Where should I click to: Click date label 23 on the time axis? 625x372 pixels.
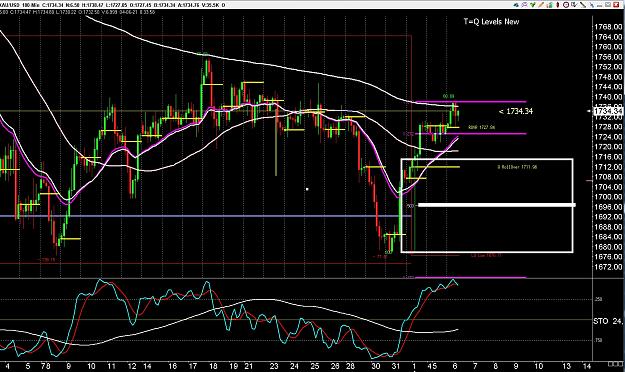[274, 366]
